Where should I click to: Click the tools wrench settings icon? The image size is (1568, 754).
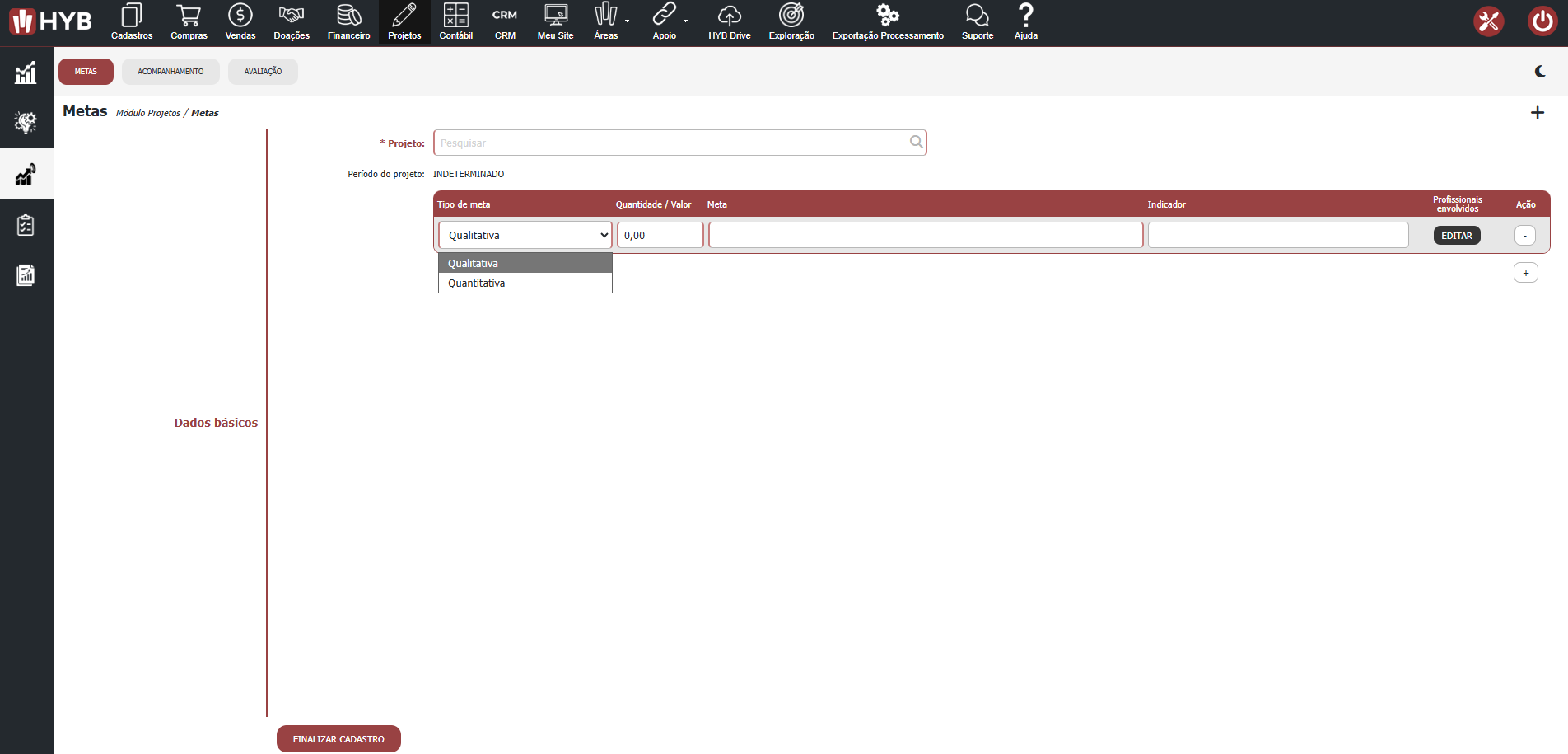click(1488, 21)
